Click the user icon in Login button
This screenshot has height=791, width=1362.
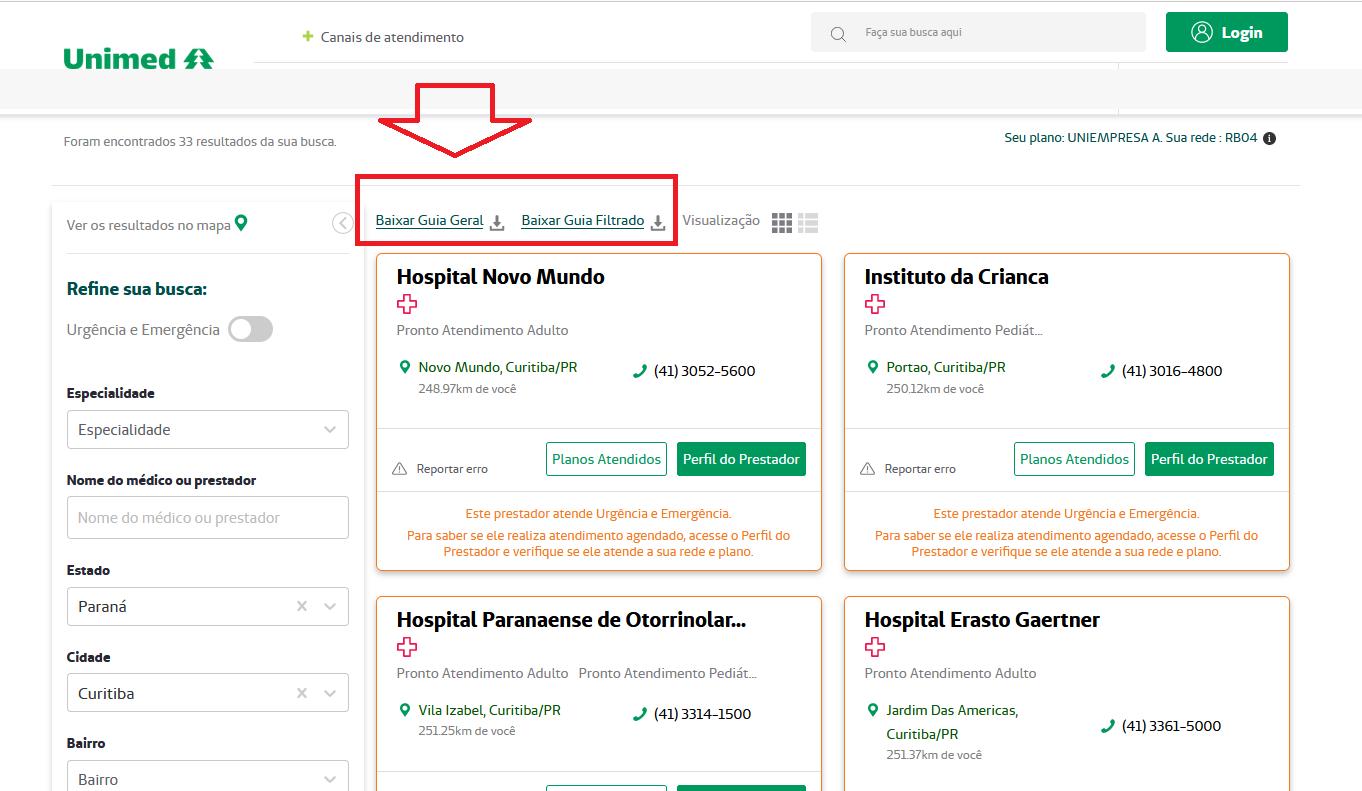[x=1202, y=32]
